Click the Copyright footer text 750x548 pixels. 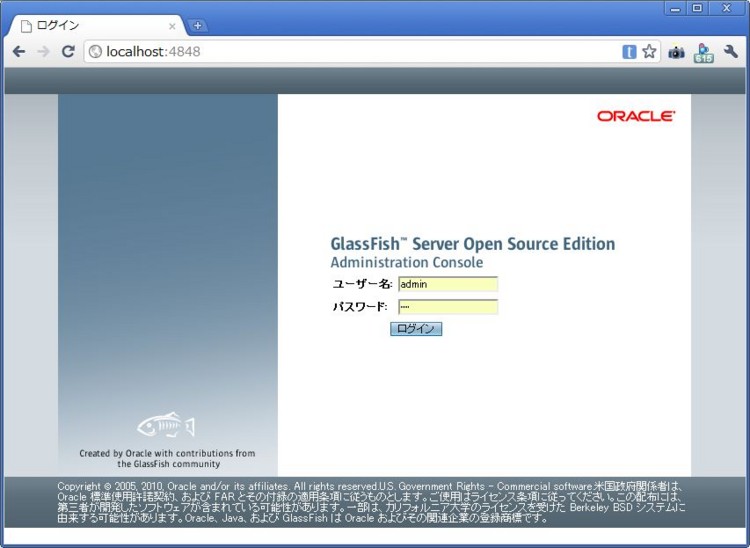click(371, 502)
